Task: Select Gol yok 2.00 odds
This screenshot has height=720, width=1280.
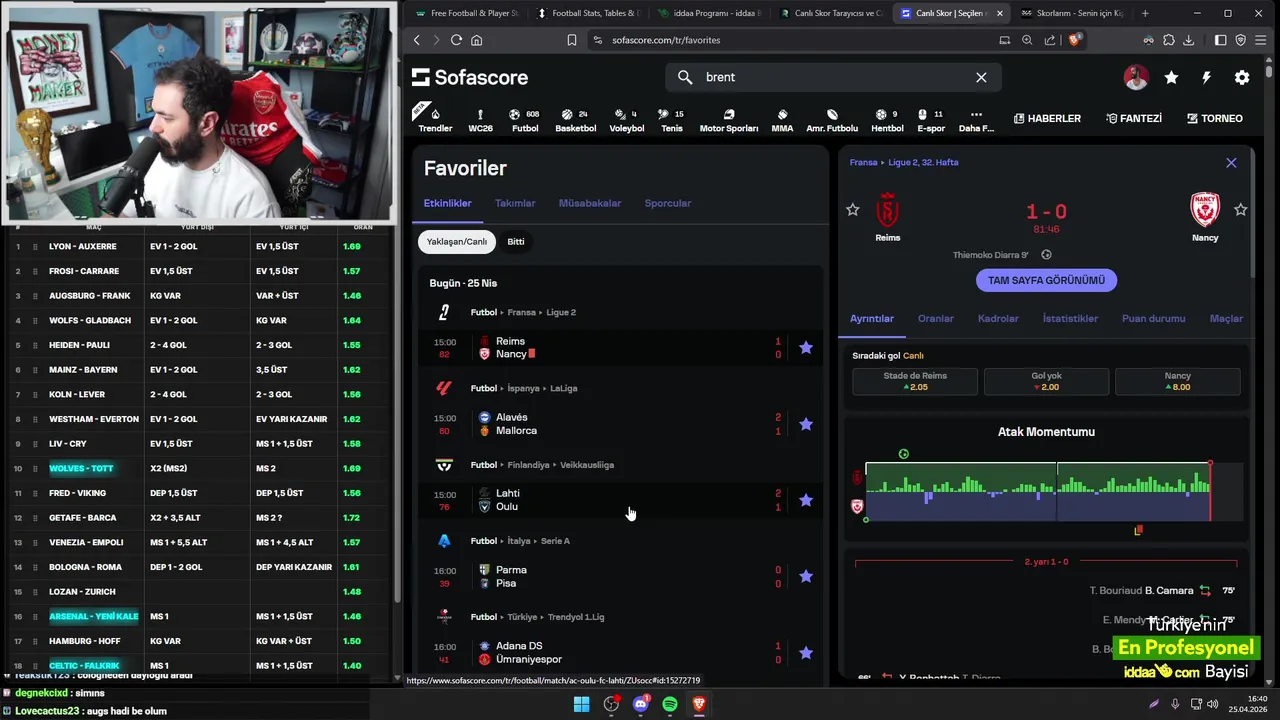Action: coord(1046,381)
